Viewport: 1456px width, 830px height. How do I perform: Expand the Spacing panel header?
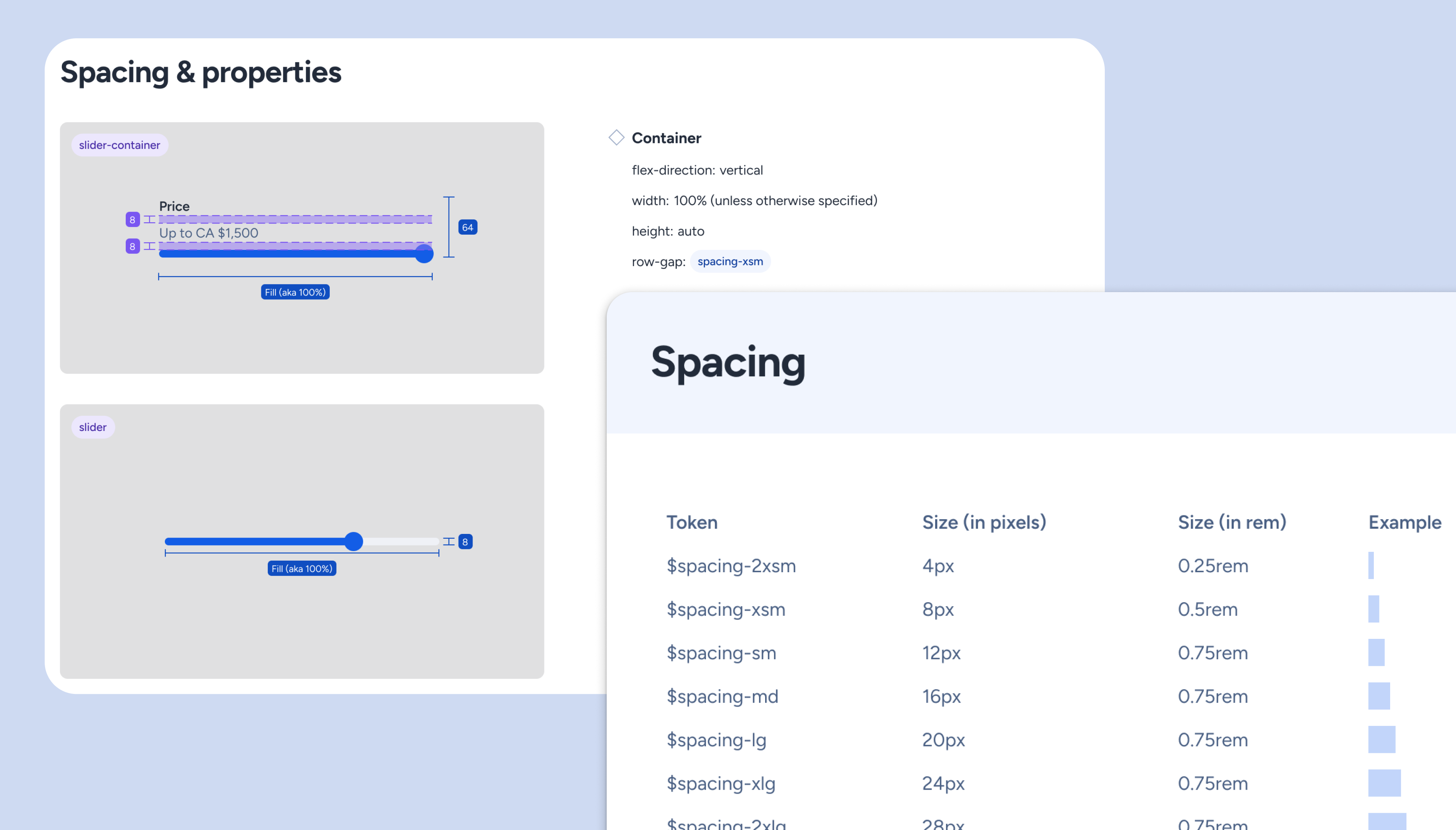728,363
